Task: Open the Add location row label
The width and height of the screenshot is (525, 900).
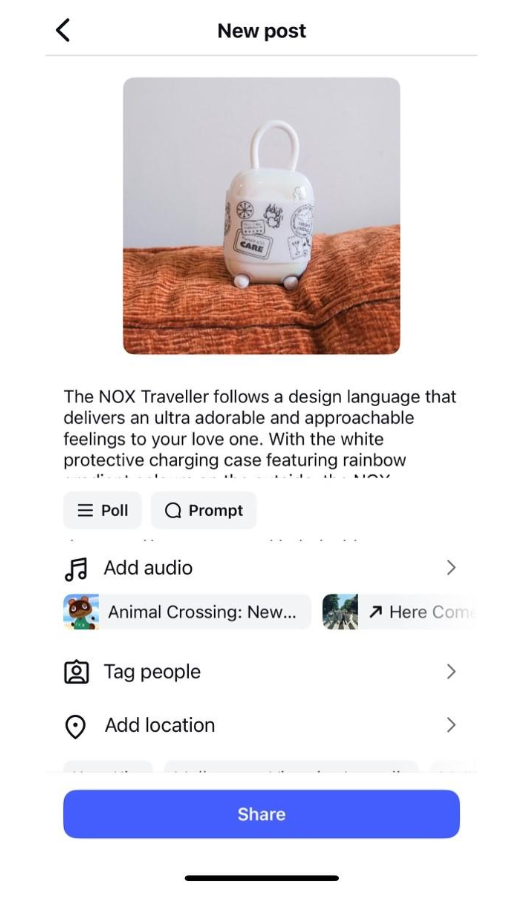Action: pyautogui.click(x=160, y=725)
